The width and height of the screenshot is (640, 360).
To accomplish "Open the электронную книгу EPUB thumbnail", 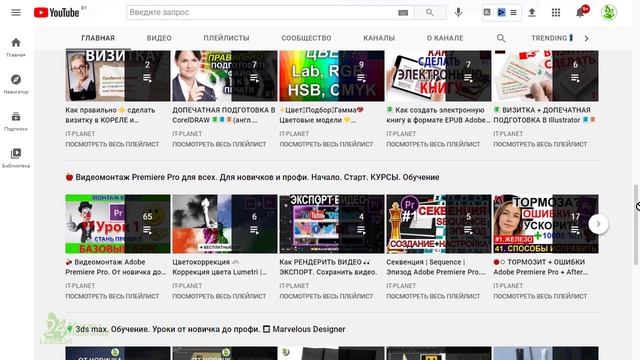I will pyautogui.click(x=439, y=76).
